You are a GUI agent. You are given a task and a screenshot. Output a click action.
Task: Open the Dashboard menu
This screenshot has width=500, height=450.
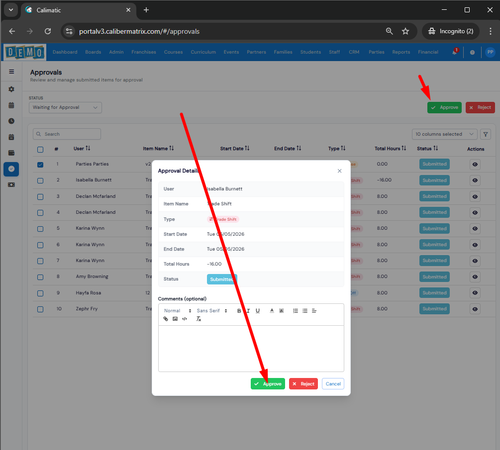pos(65,52)
